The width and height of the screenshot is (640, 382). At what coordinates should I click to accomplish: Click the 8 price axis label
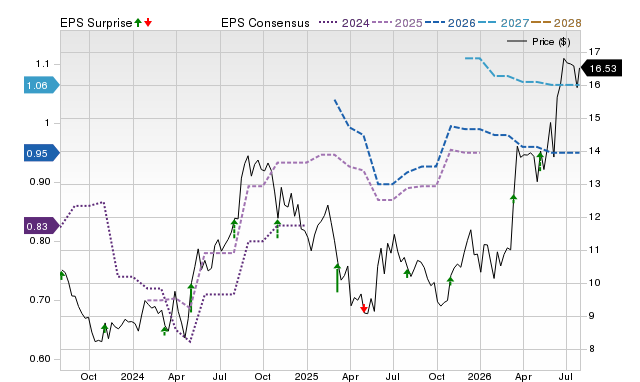click(592, 349)
